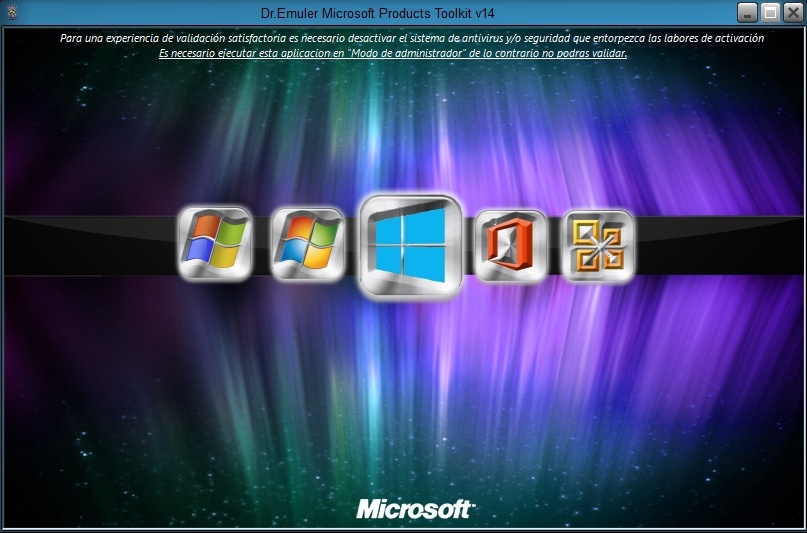Pick the yellow Office 2010 icon
Viewport: 807px width, 533px height.
pyautogui.click(x=598, y=245)
